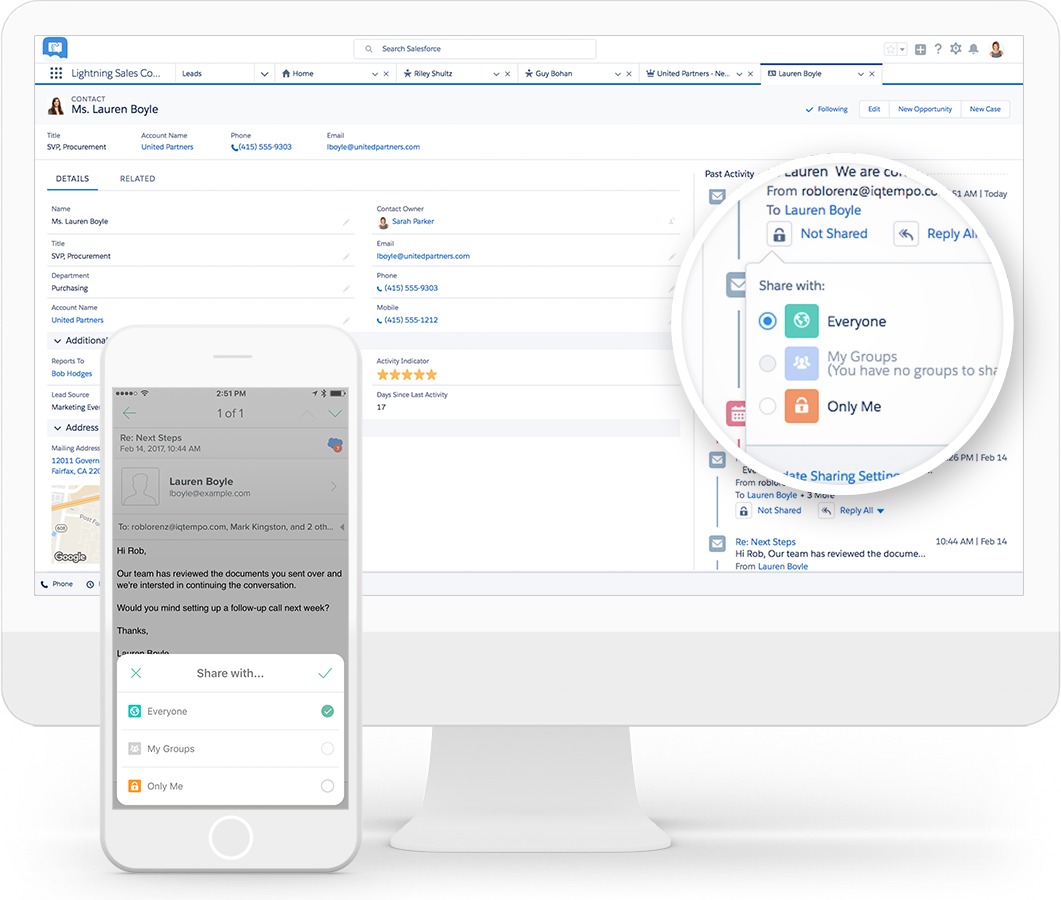Select My Groups option on the phone sheet

pyautogui.click(x=231, y=748)
